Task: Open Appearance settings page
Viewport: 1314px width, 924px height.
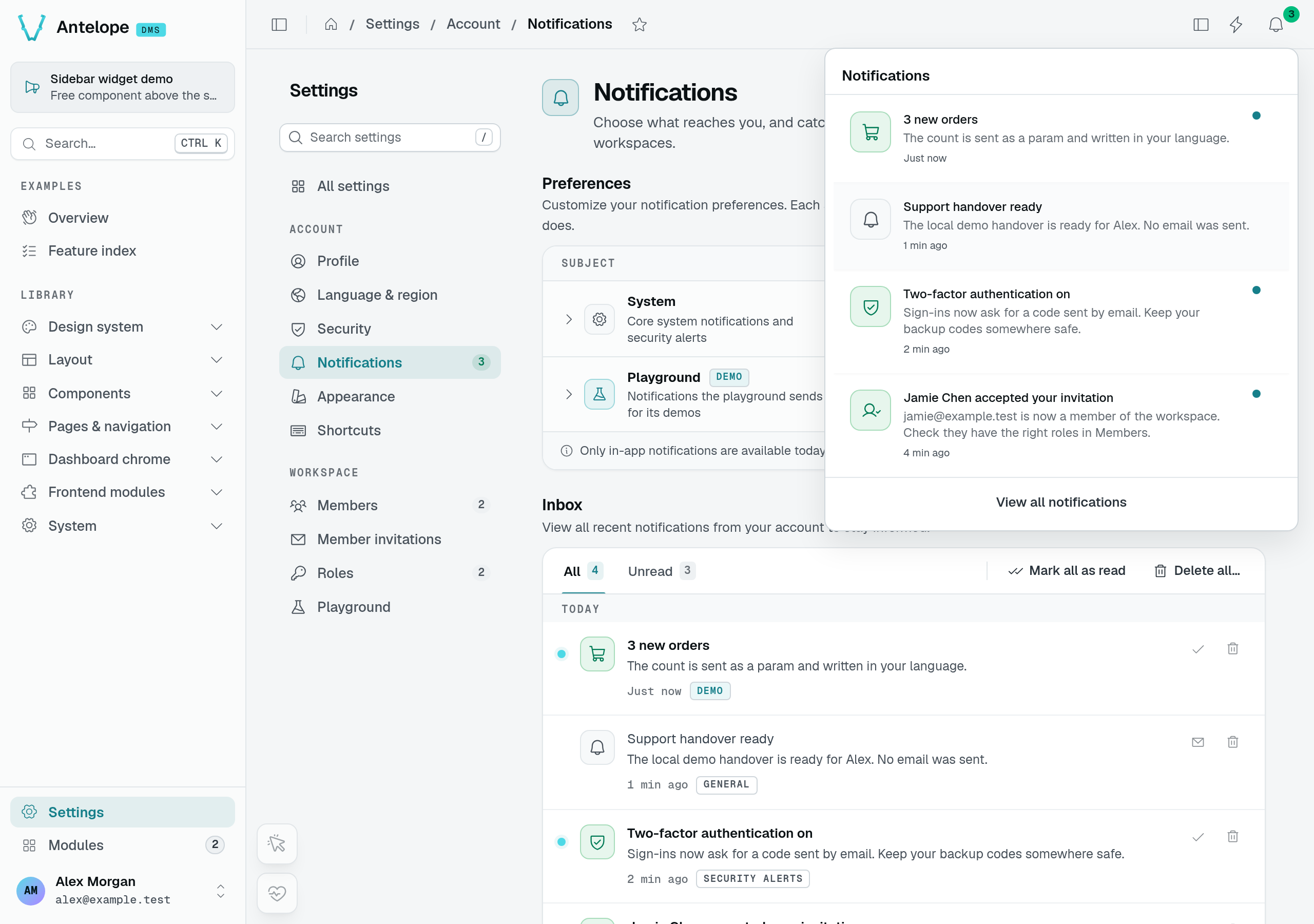Action: click(x=390, y=396)
